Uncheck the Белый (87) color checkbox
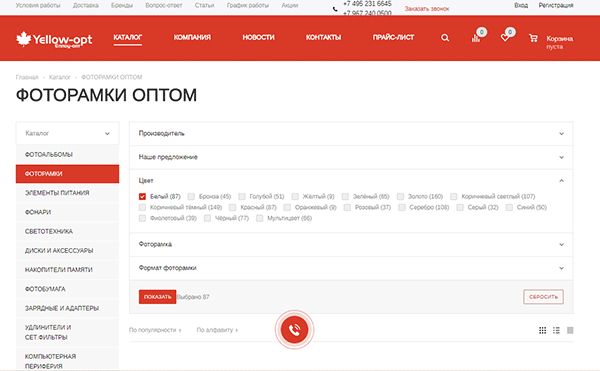This screenshot has height=371, width=600. [x=142, y=197]
